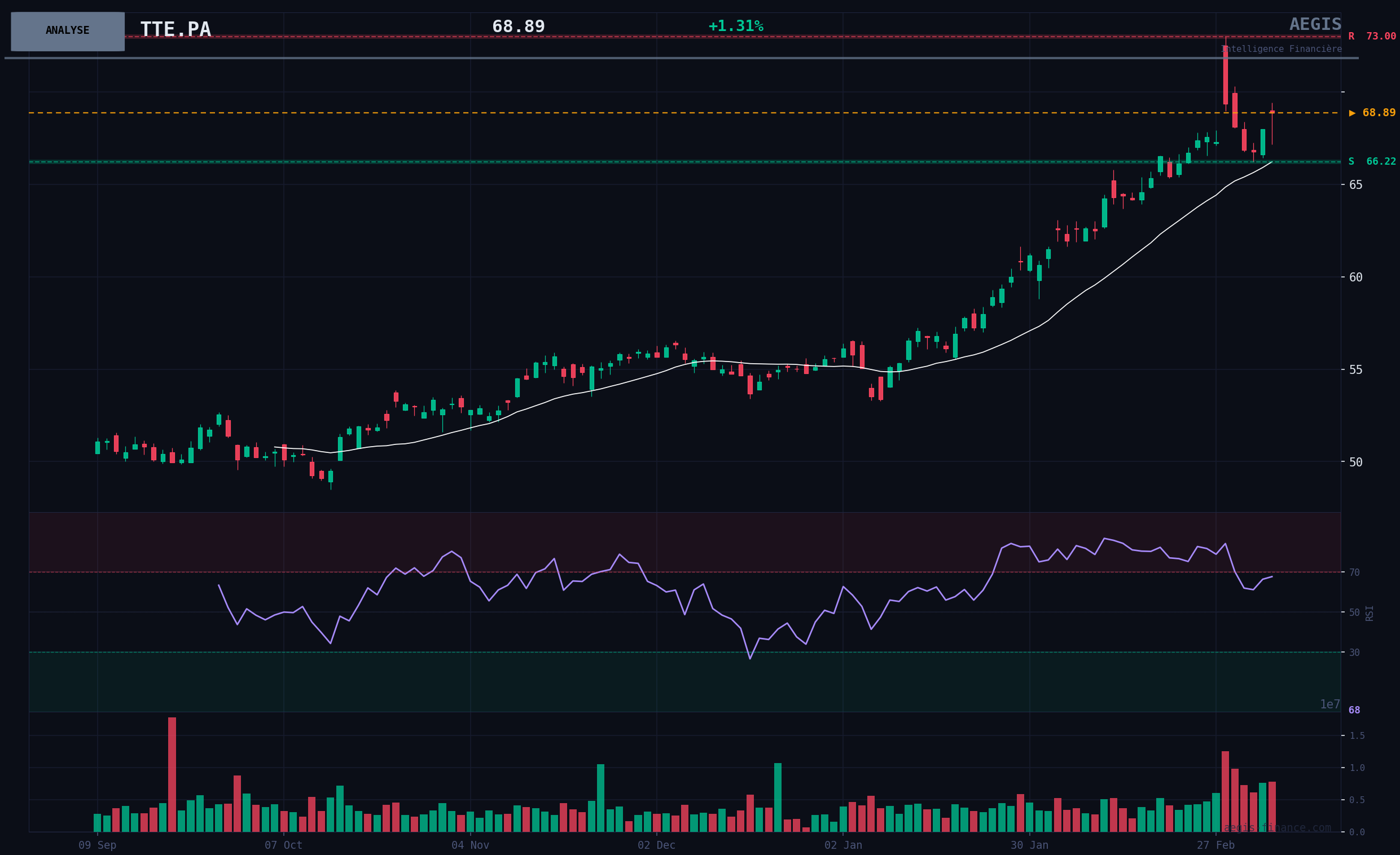1400x855 pixels.
Task: Click the AEGIS logo text
Action: pos(1315,24)
